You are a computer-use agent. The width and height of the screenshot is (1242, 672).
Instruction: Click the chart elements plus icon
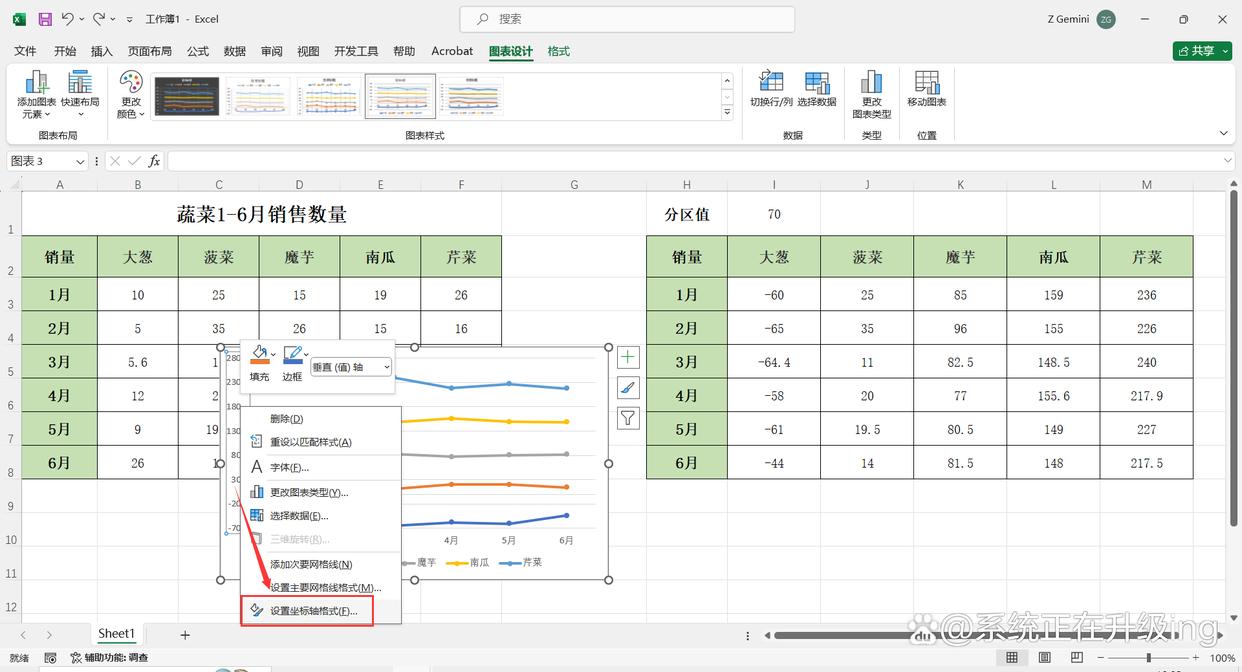pyautogui.click(x=628, y=357)
